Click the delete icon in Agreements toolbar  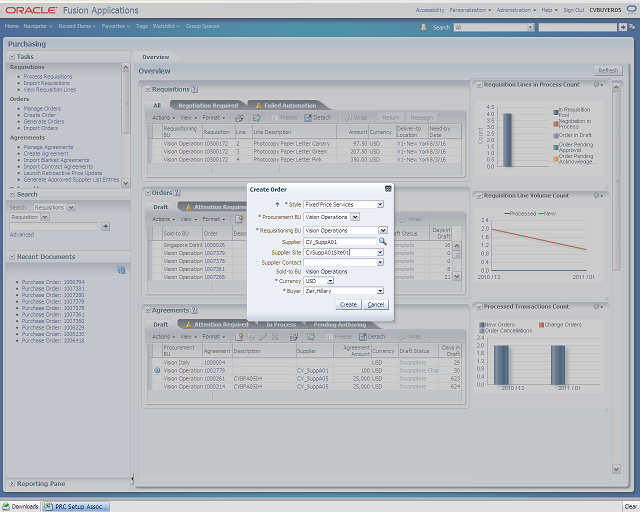point(276,337)
